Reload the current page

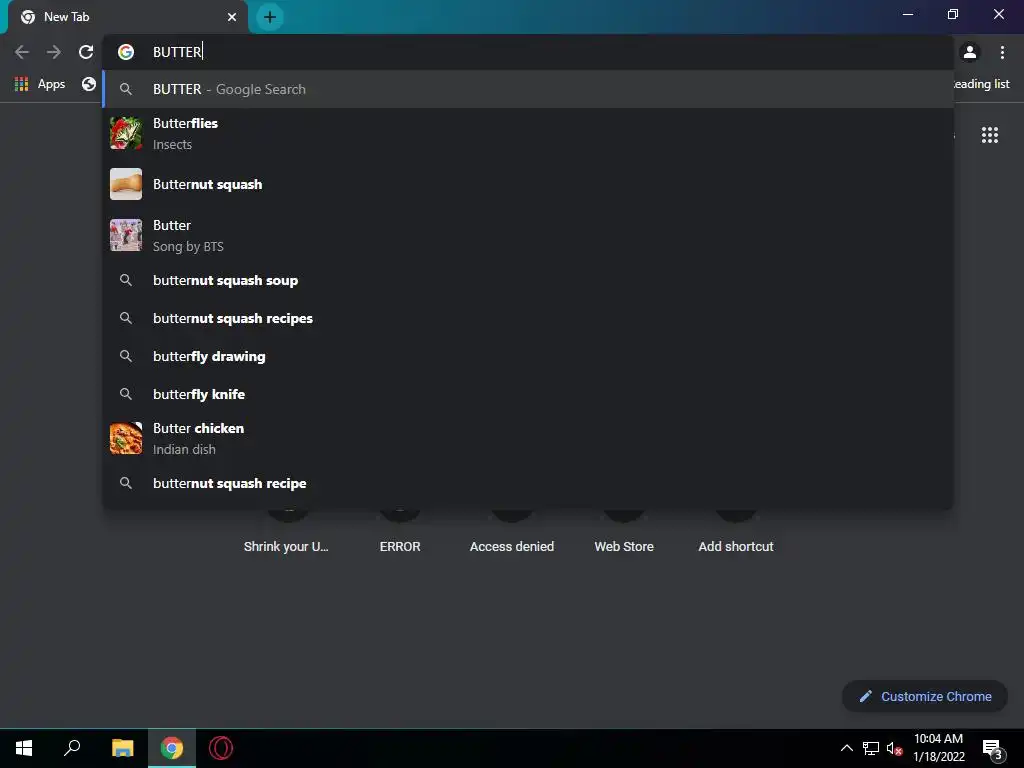(x=86, y=52)
